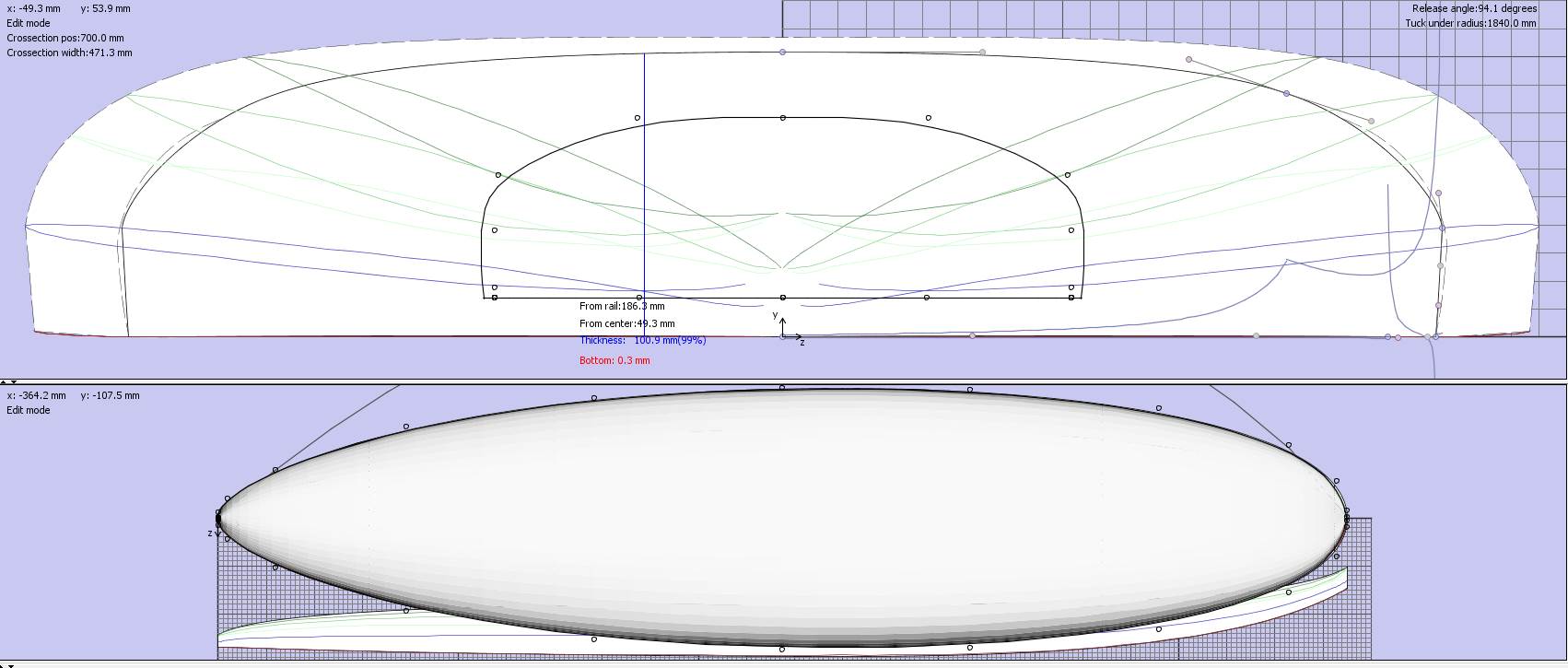Image resolution: width=1568 pixels, height=668 pixels.
Task: Grab tangent handle right of outer top center point
Action: [982, 53]
